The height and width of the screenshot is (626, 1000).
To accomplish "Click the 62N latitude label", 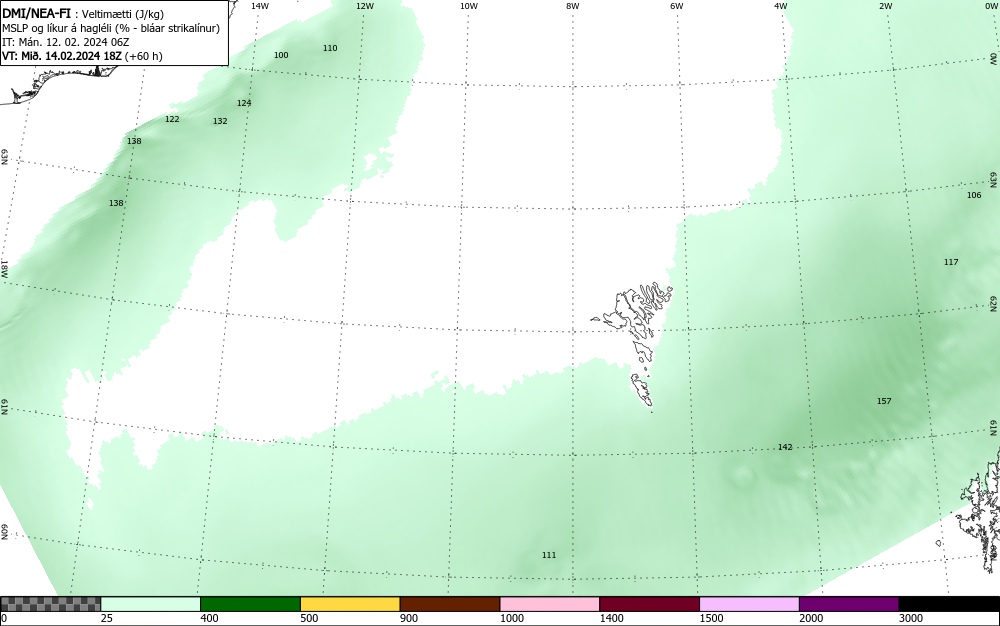I will (994, 303).
